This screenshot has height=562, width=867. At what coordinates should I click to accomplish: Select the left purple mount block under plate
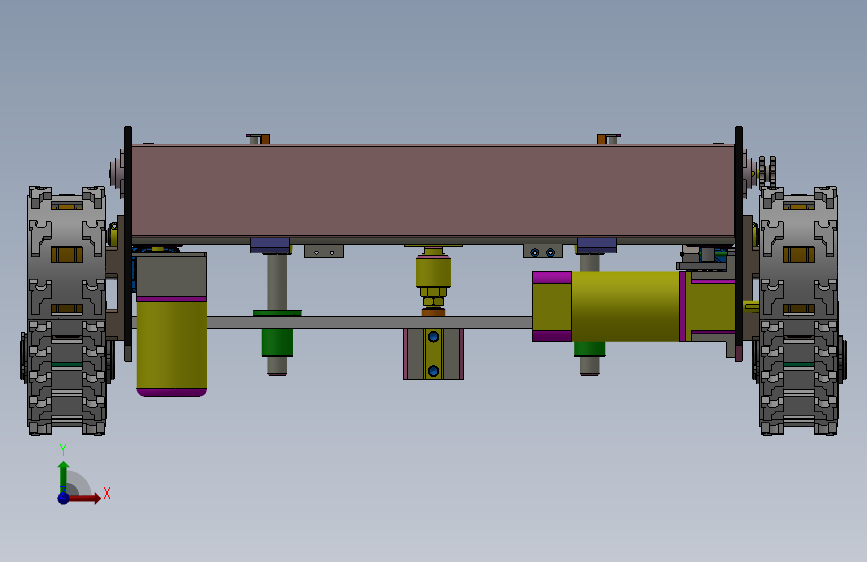[x=270, y=245]
